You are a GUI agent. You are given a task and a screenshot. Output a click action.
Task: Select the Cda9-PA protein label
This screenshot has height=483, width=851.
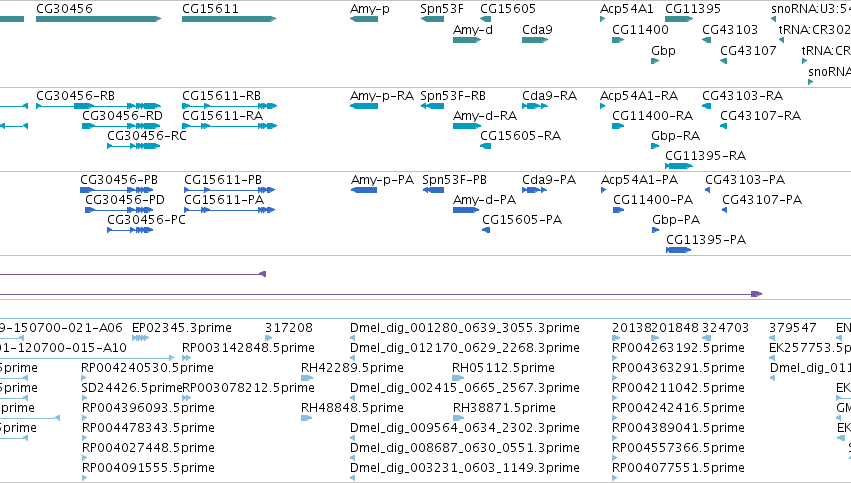pos(549,180)
